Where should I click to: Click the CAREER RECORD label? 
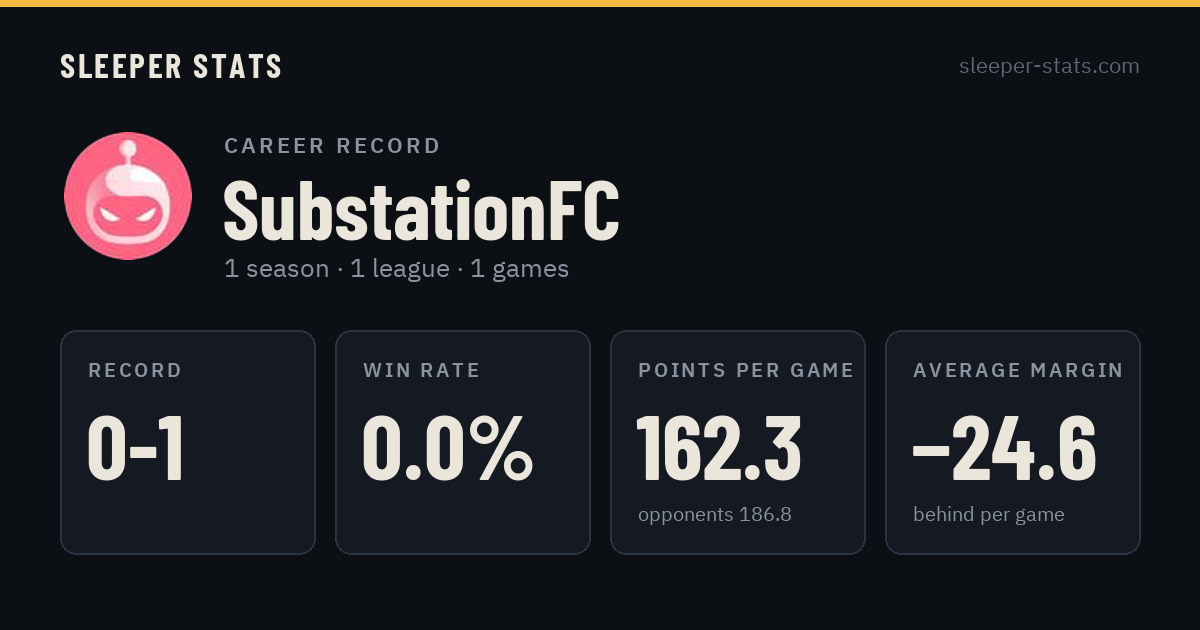coord(332,146)
